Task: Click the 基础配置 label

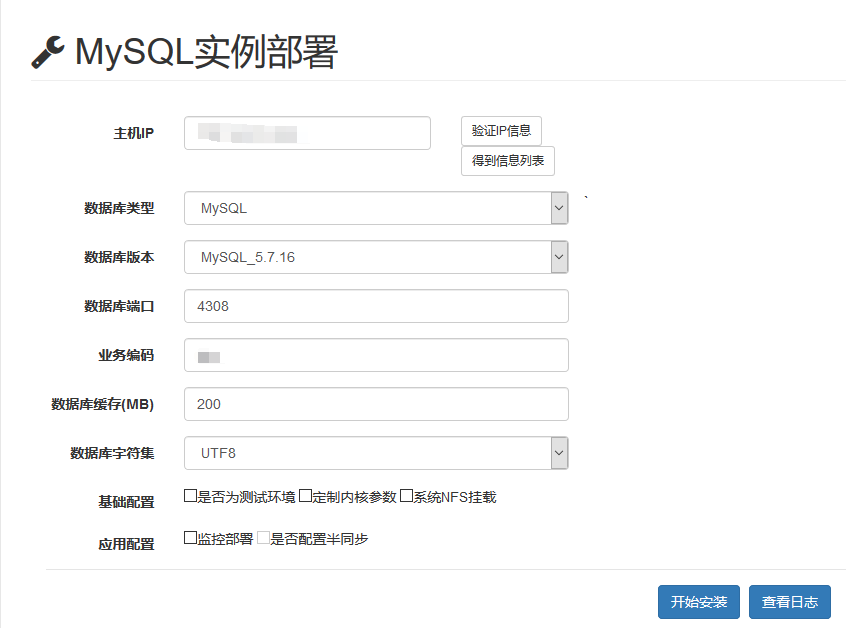Action: coord(126,502)
